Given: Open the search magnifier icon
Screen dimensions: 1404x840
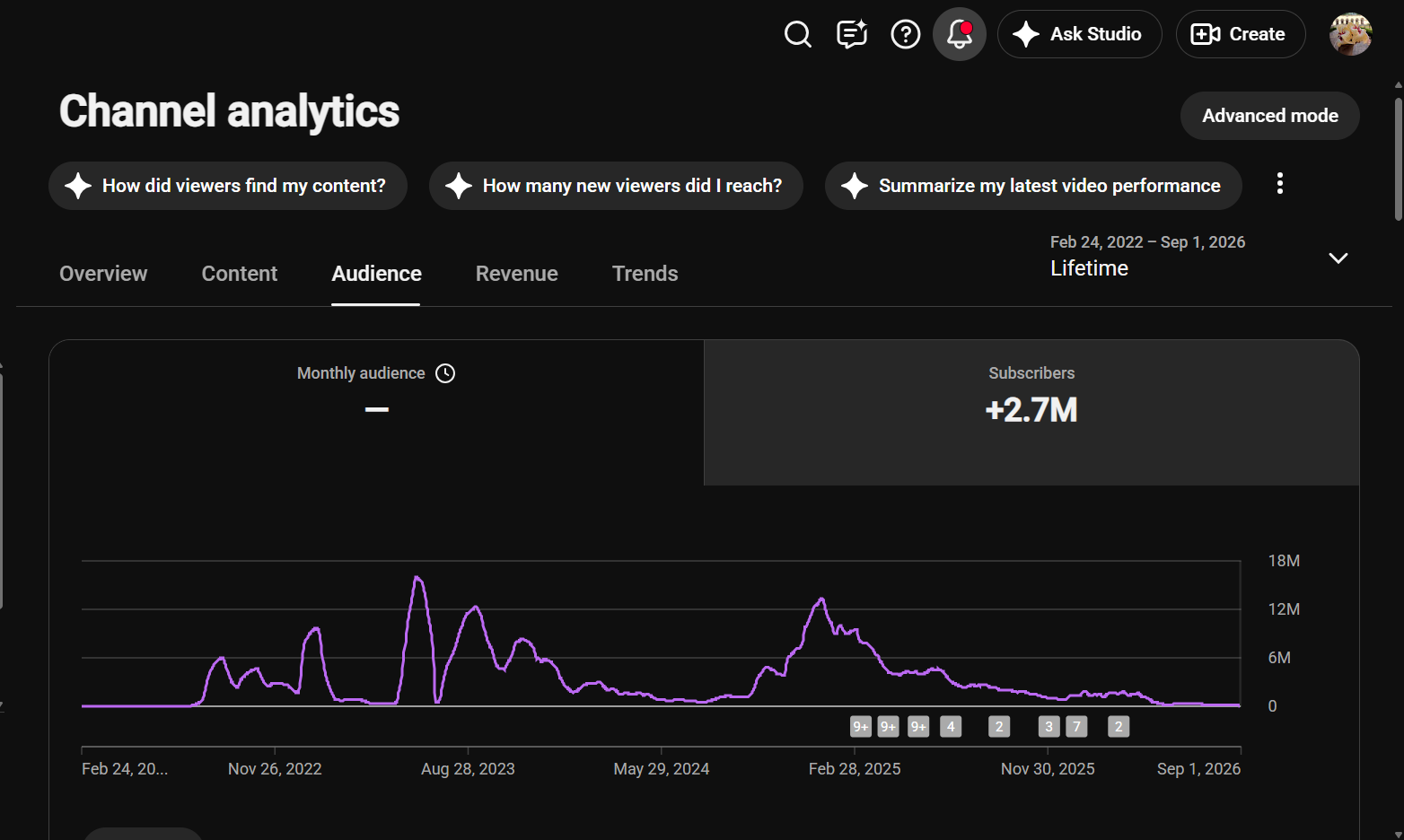Looking at the screenshot, I should click(797, 34).
